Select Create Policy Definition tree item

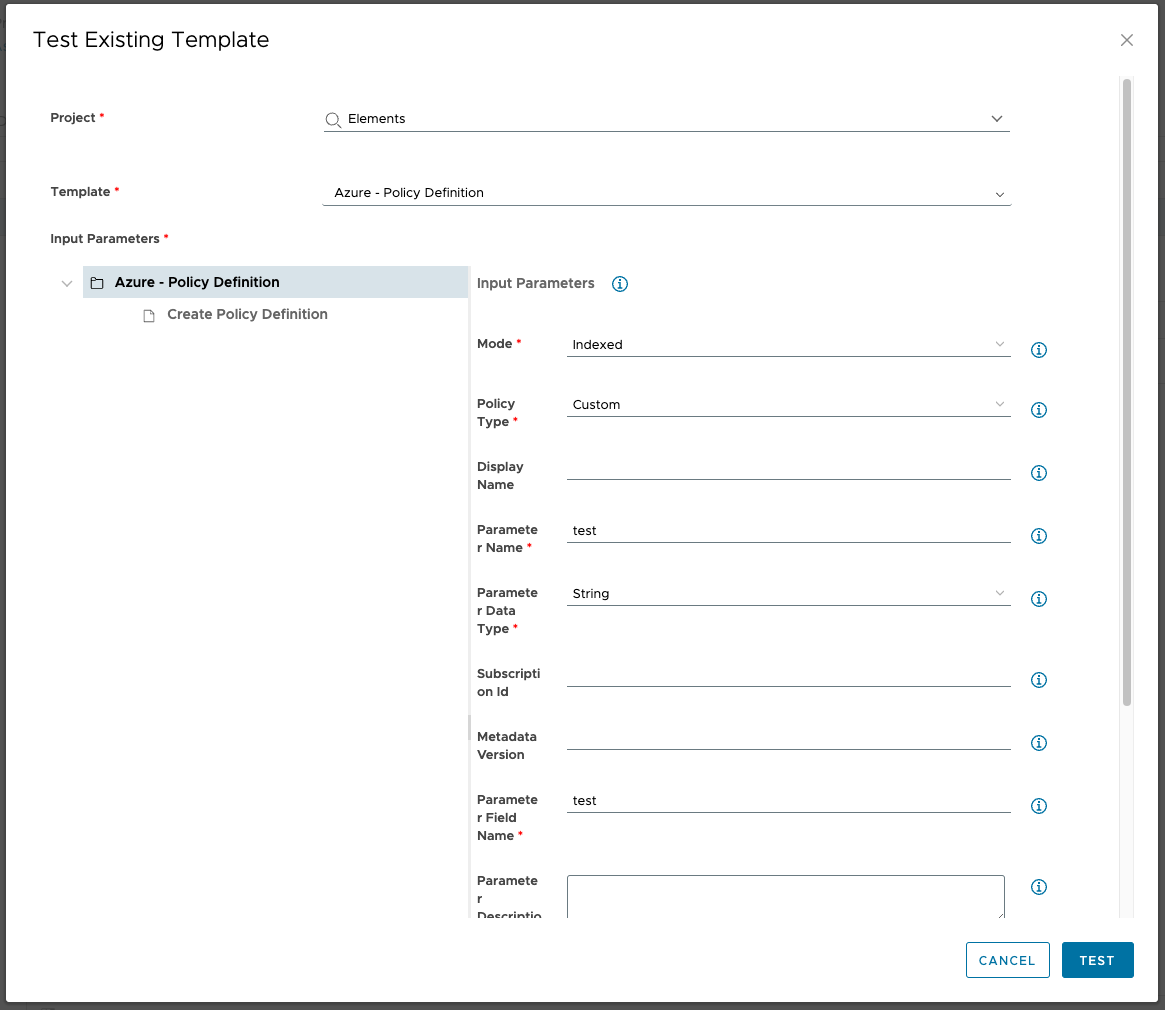pyautogui.click(x=247, y=315)
